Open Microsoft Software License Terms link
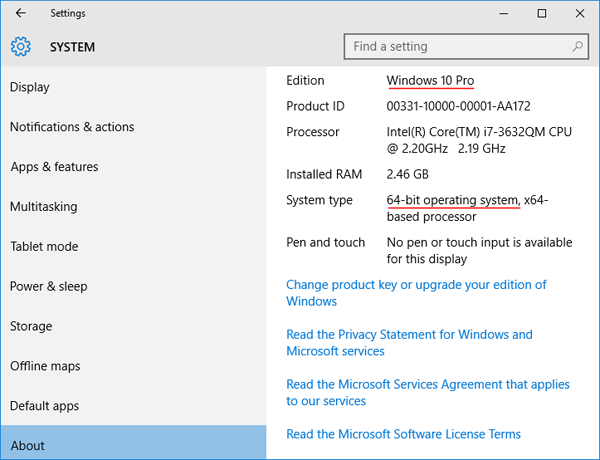 [403, 434]
